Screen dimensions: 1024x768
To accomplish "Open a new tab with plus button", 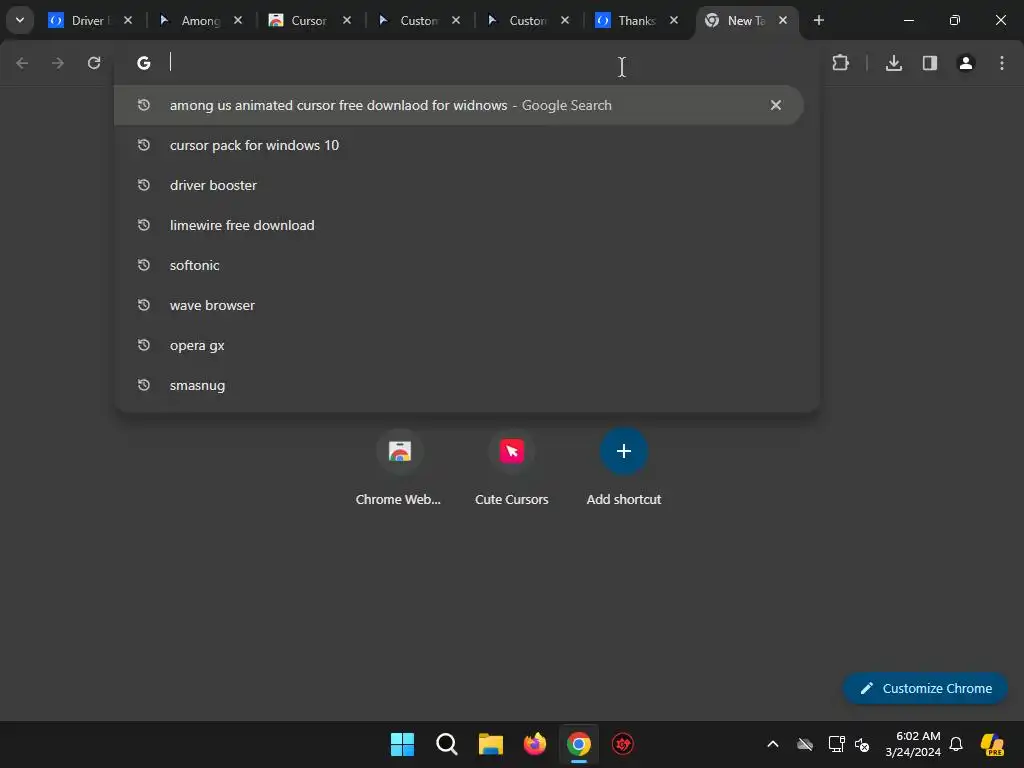I will [x=818, y=20].
